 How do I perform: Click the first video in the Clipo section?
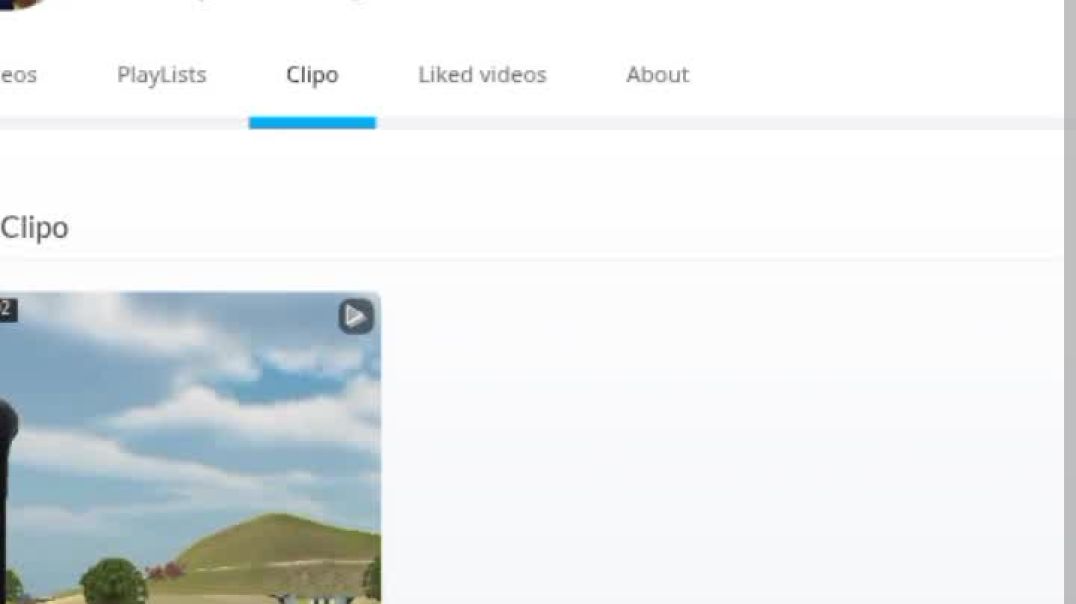point(190,450)
